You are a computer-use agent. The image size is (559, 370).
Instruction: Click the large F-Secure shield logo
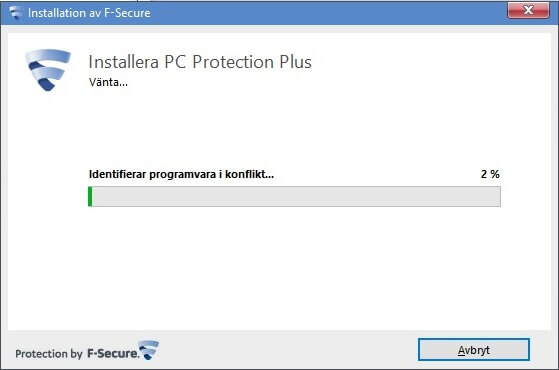coord(48,70)
